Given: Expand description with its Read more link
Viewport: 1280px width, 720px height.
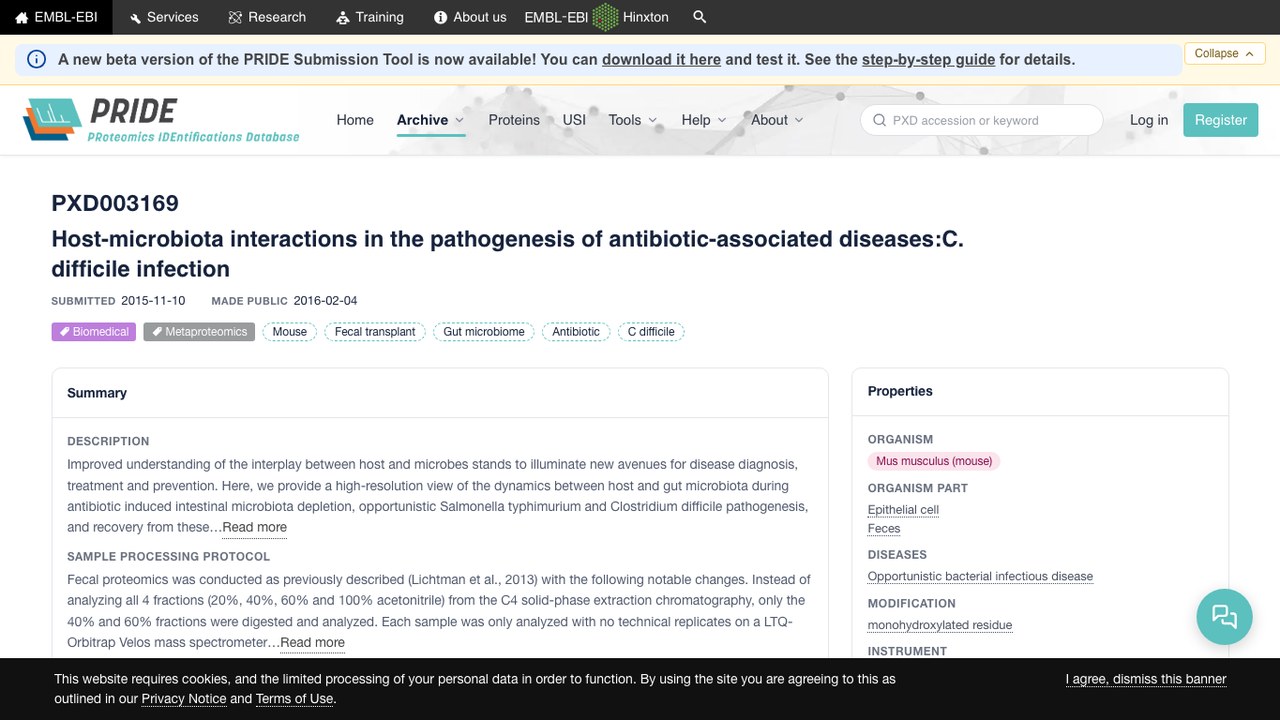Looking at the screenshot, I should coord(254,527).
